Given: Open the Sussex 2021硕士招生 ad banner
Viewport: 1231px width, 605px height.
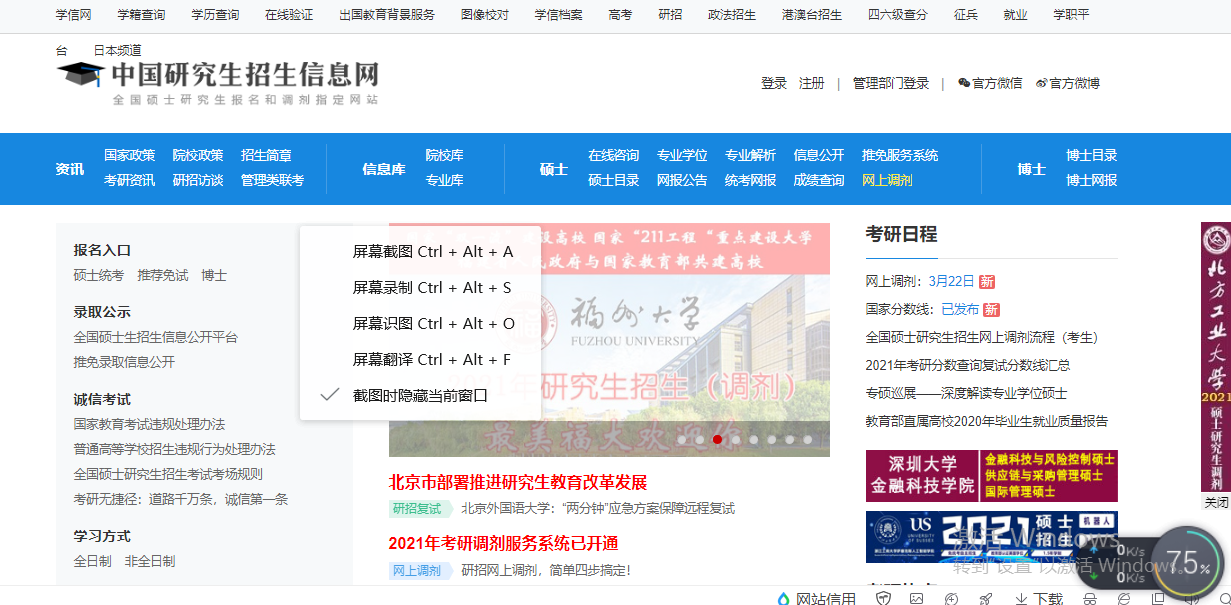Looking at the screenshot, I should pyautogui.click(x=992, y=537).
